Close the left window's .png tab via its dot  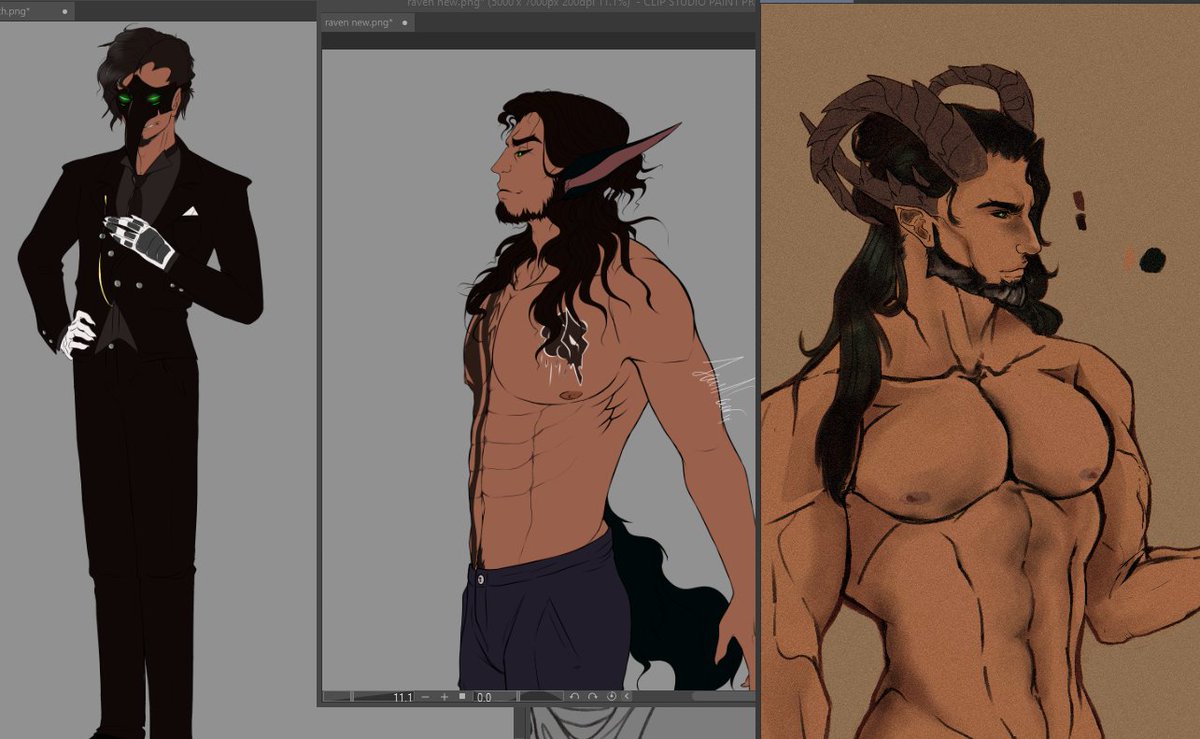pos(66,11)
